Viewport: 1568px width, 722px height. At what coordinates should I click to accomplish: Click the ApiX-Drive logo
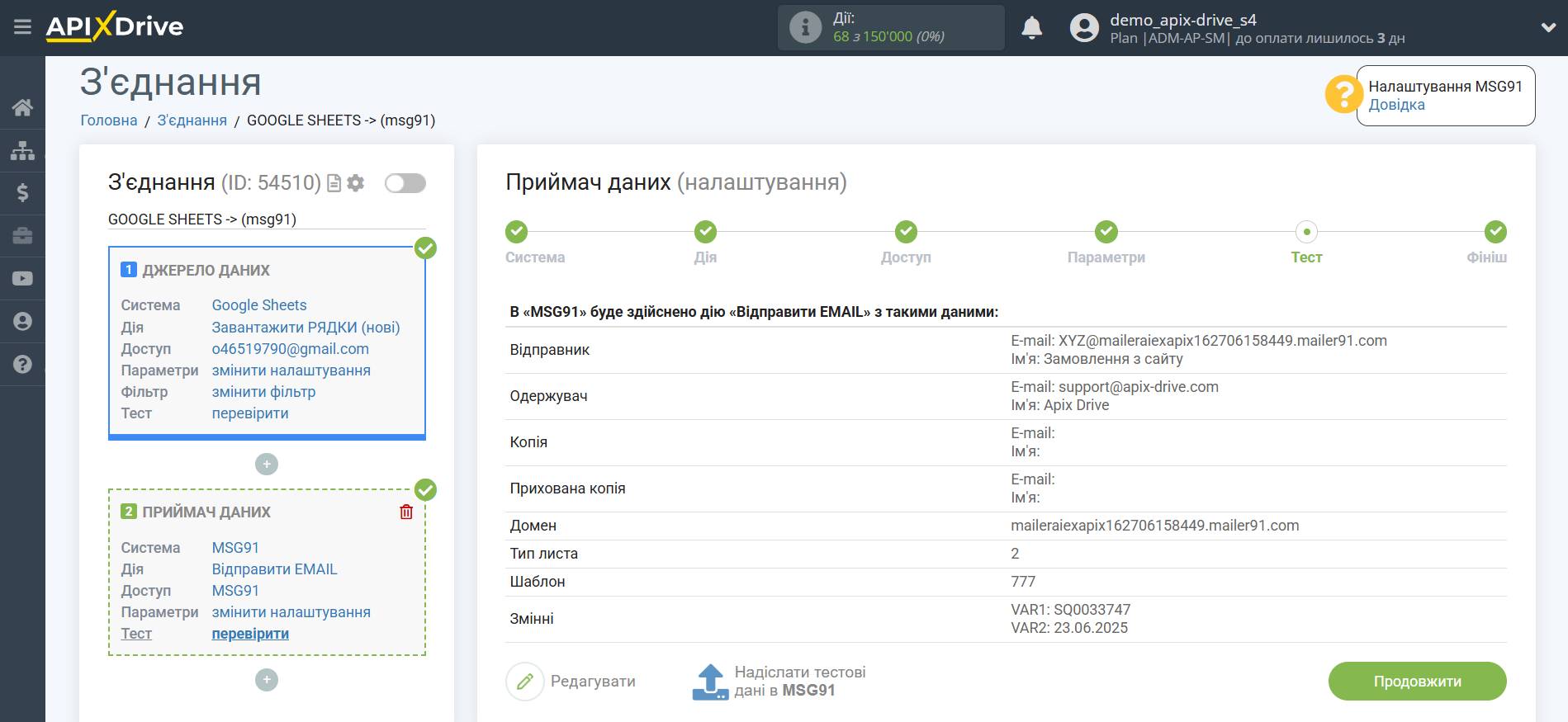pyautogui.click(x=115, y=26)
